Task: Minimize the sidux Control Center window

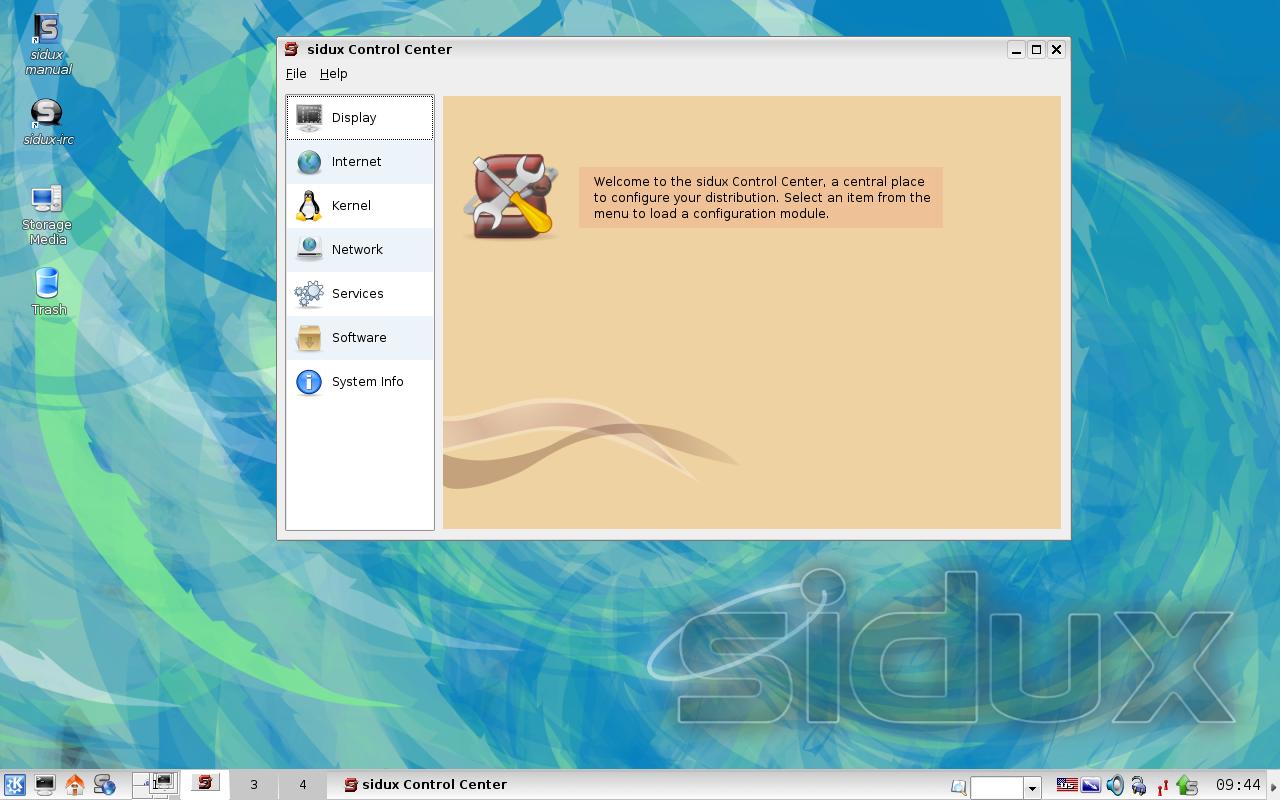Action: 1016,49
